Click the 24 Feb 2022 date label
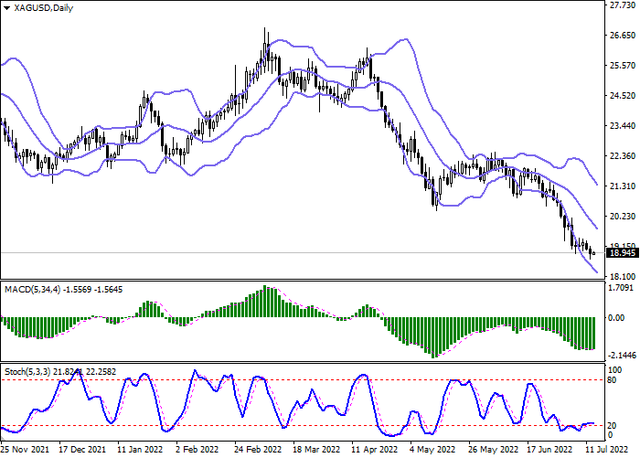Viewport: 640px width, 457px height. (x=258, y=450)
